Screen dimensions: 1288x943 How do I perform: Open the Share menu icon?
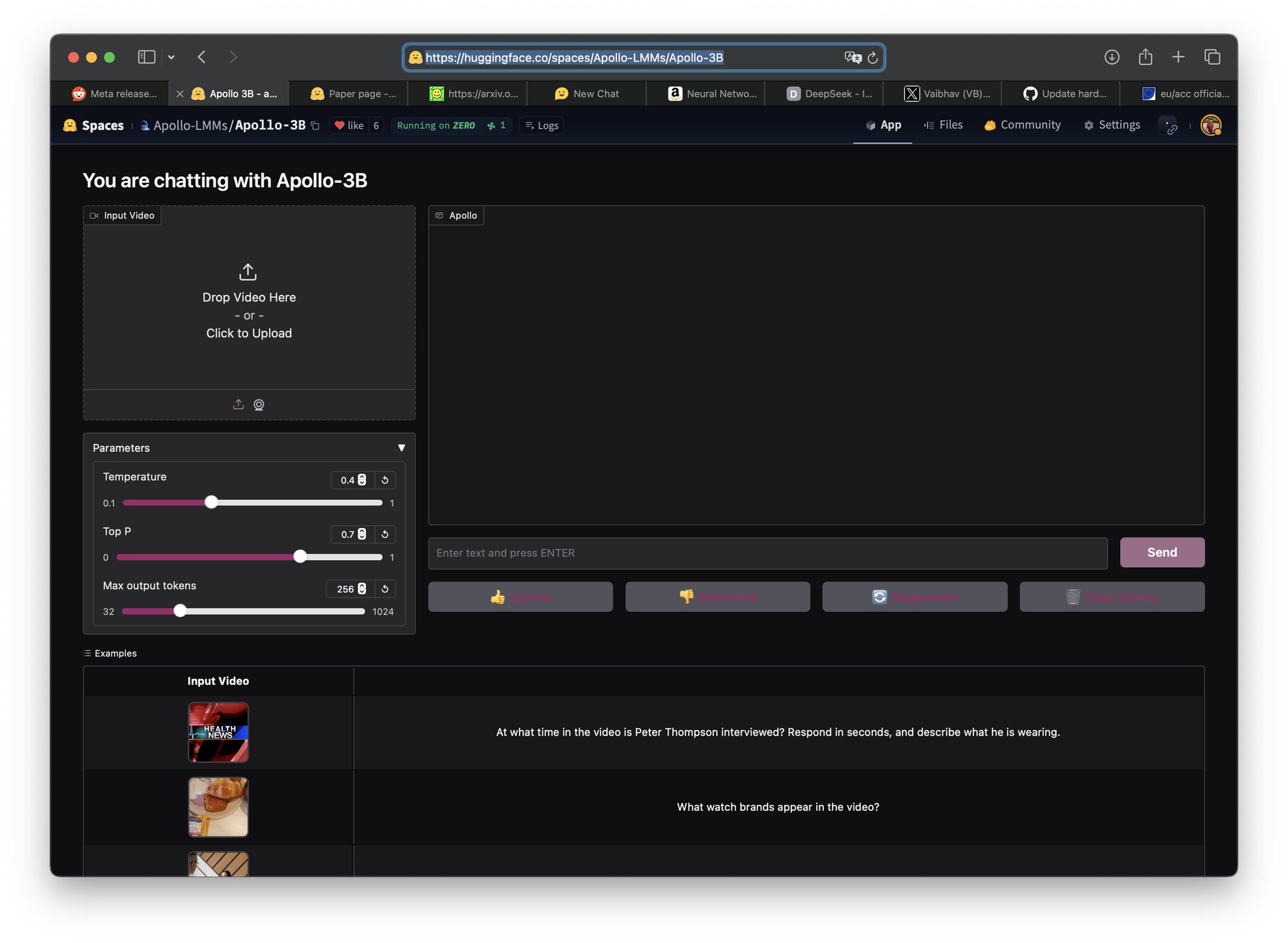(1145, 57)
